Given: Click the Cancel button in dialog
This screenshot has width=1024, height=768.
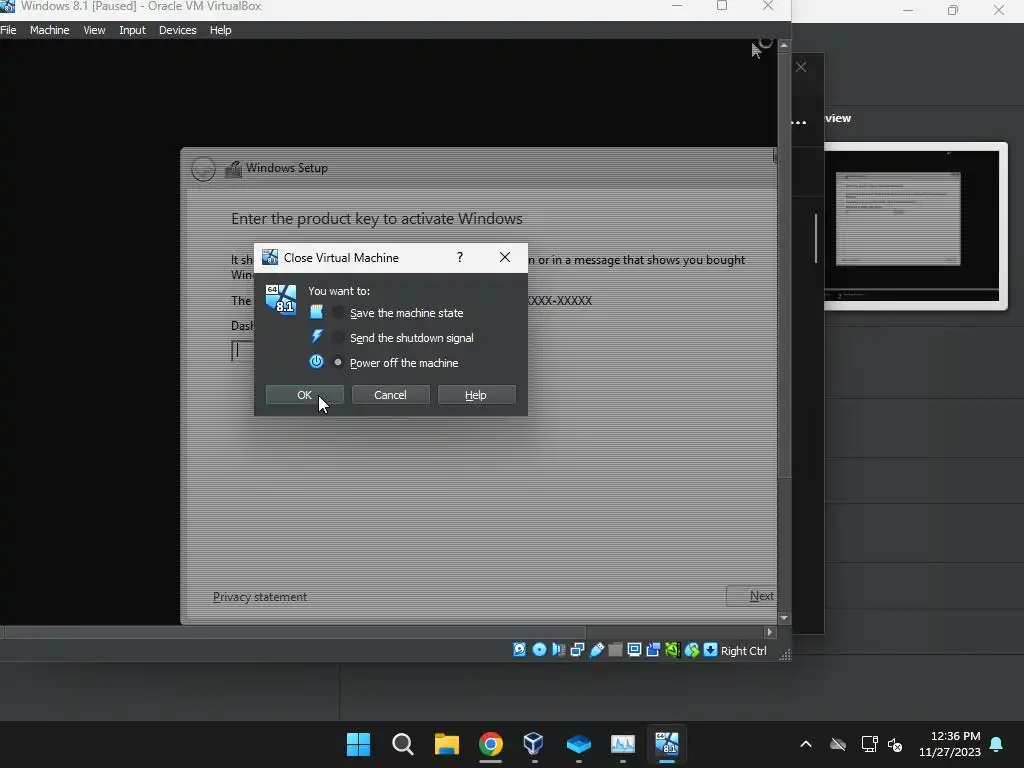Looking at the screenshot, I should click(391, 394).
